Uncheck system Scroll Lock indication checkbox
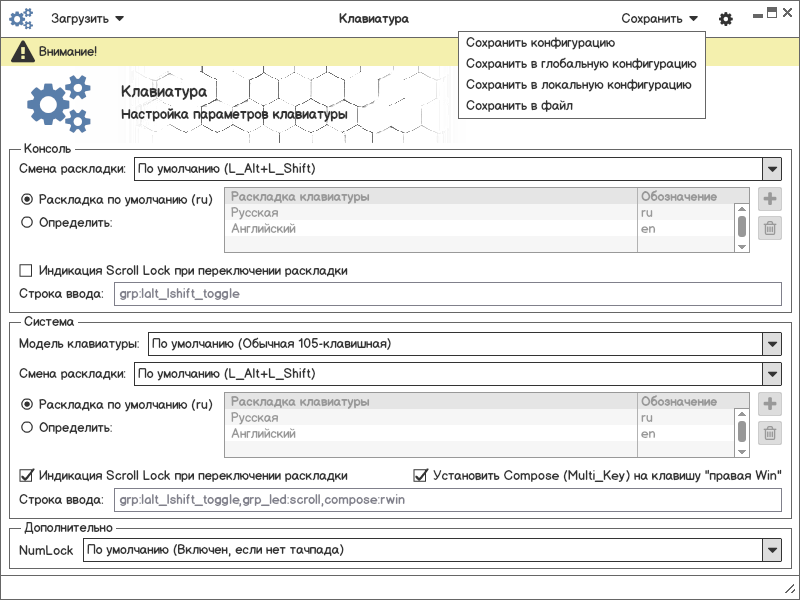The width and height of the screenshot is (800, 600). [x=27, y=475]
